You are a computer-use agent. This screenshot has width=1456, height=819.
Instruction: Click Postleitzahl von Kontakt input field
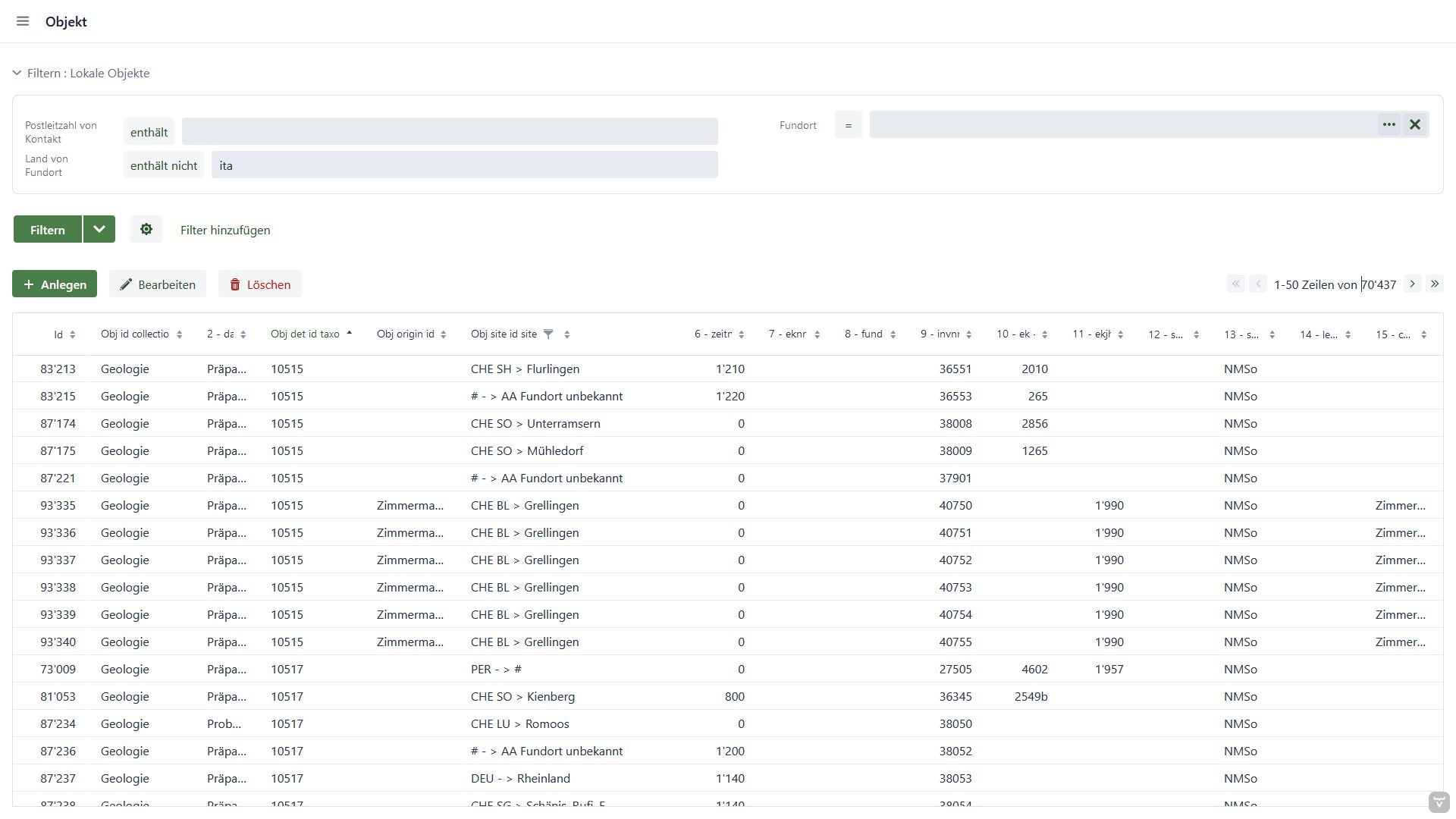450,131
